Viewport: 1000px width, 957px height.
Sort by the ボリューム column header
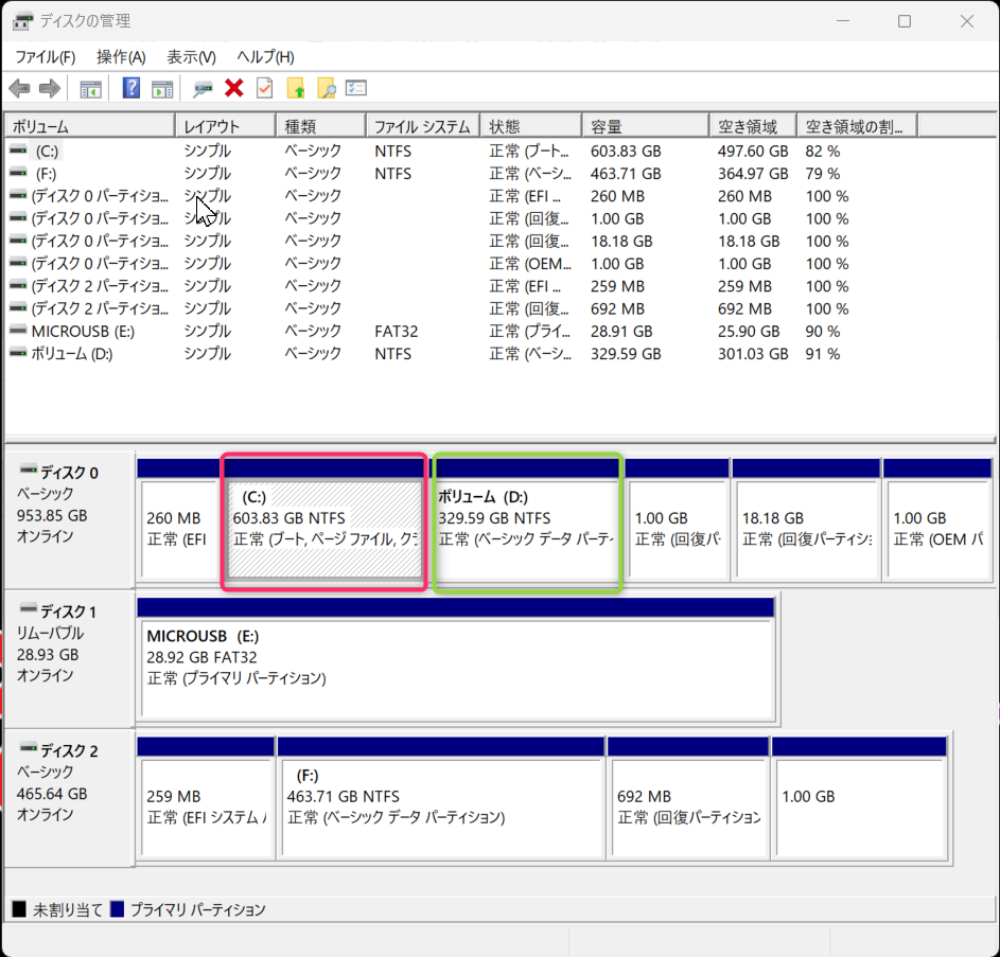tap(90, 126)
